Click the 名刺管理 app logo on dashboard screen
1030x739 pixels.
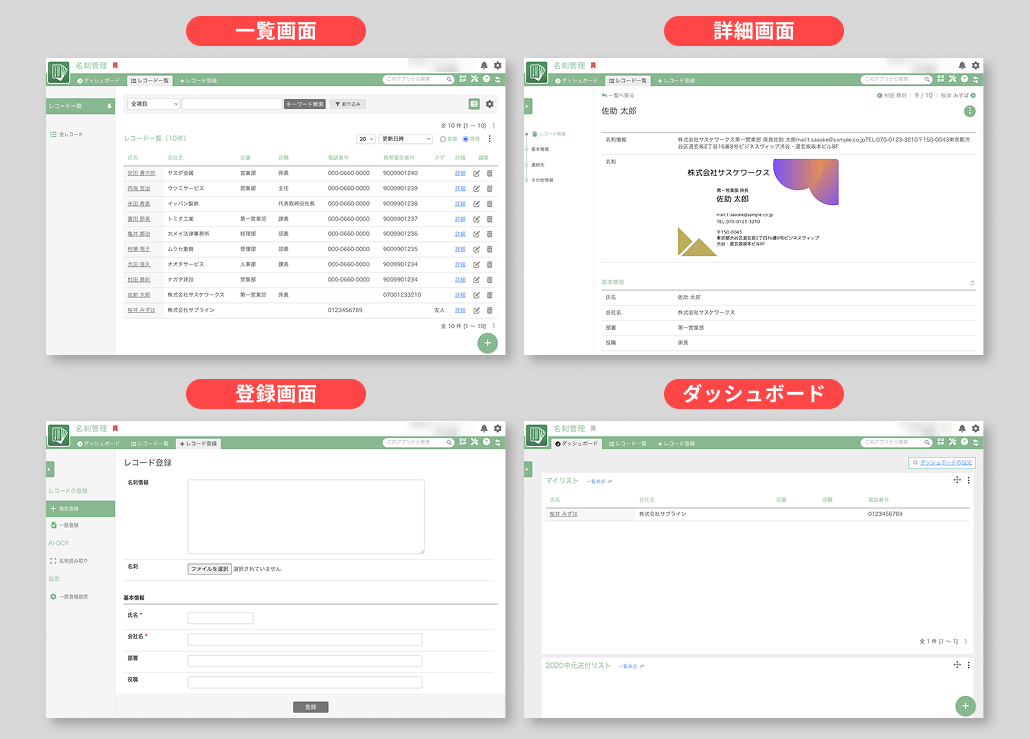click(x=536, y=434)
